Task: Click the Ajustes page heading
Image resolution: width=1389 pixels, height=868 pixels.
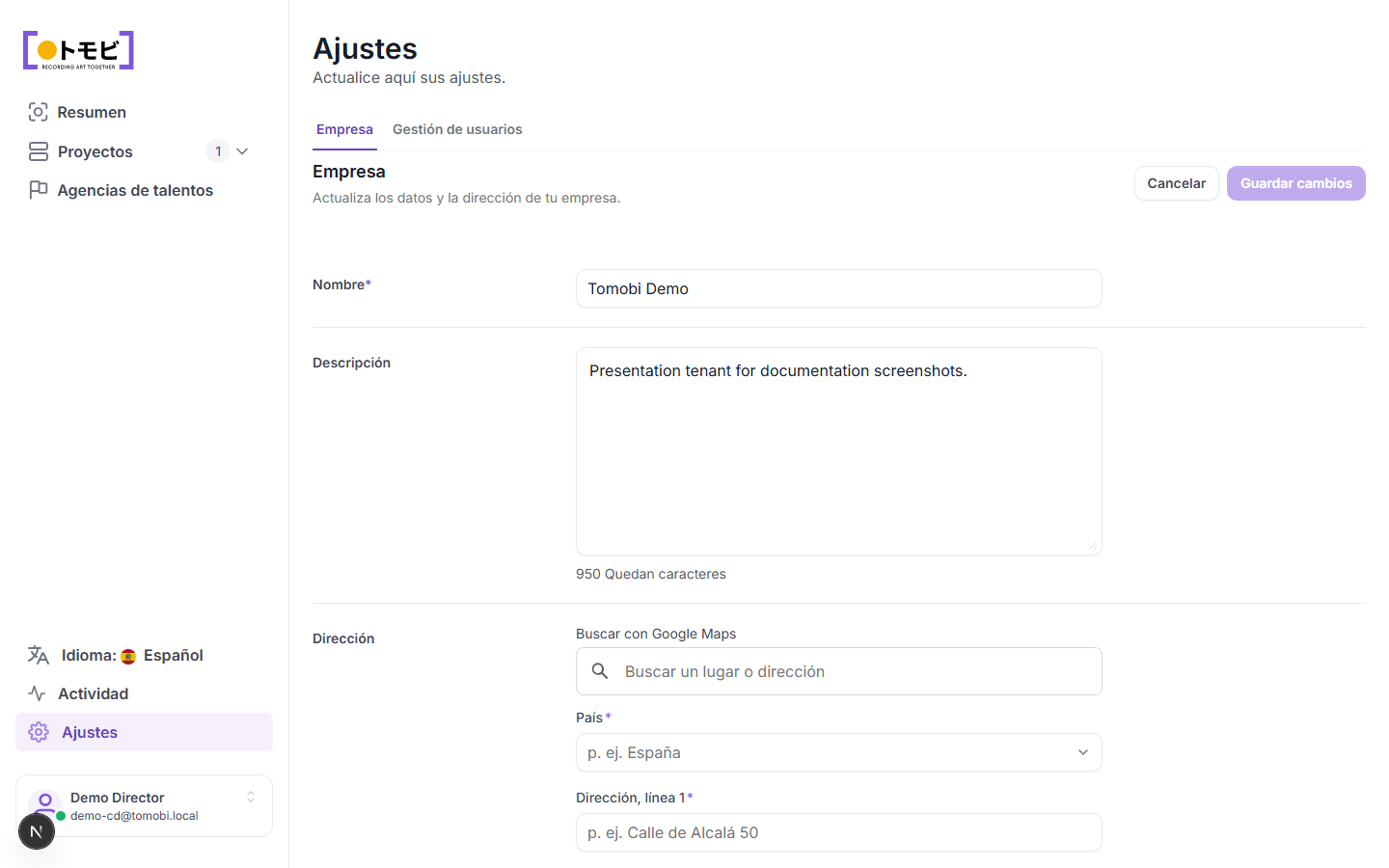Action: coord(365,48)
